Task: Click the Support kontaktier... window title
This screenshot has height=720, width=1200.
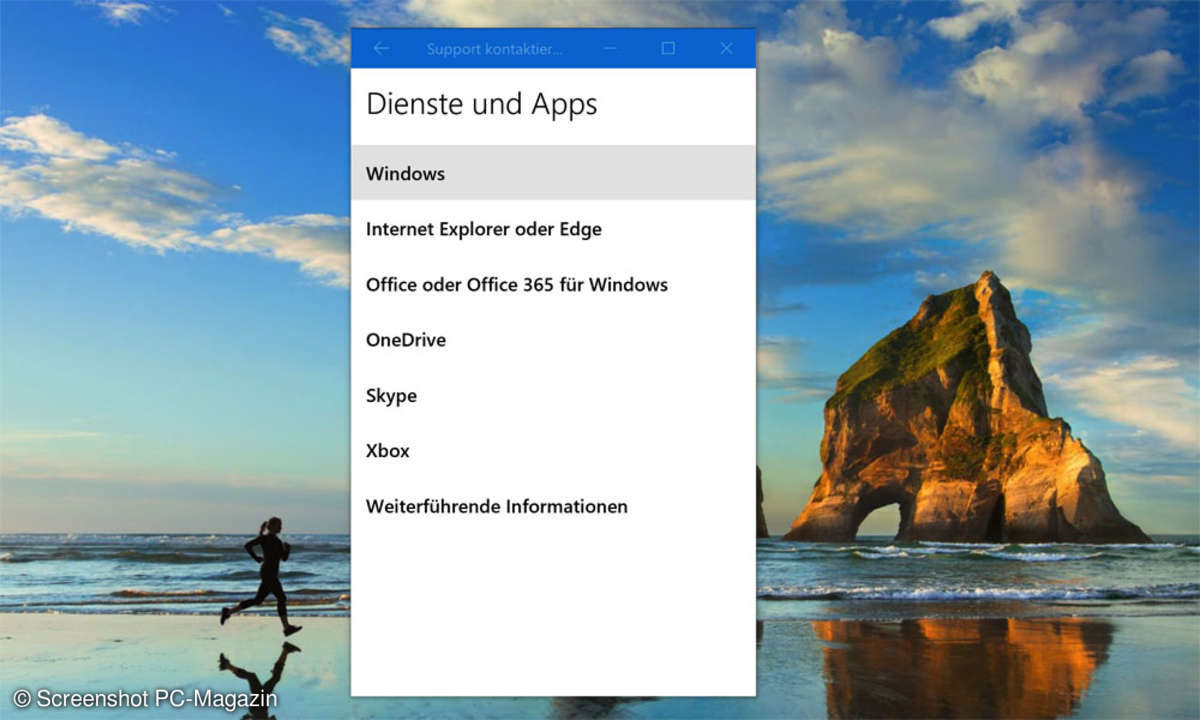Action: coord(494,48)
